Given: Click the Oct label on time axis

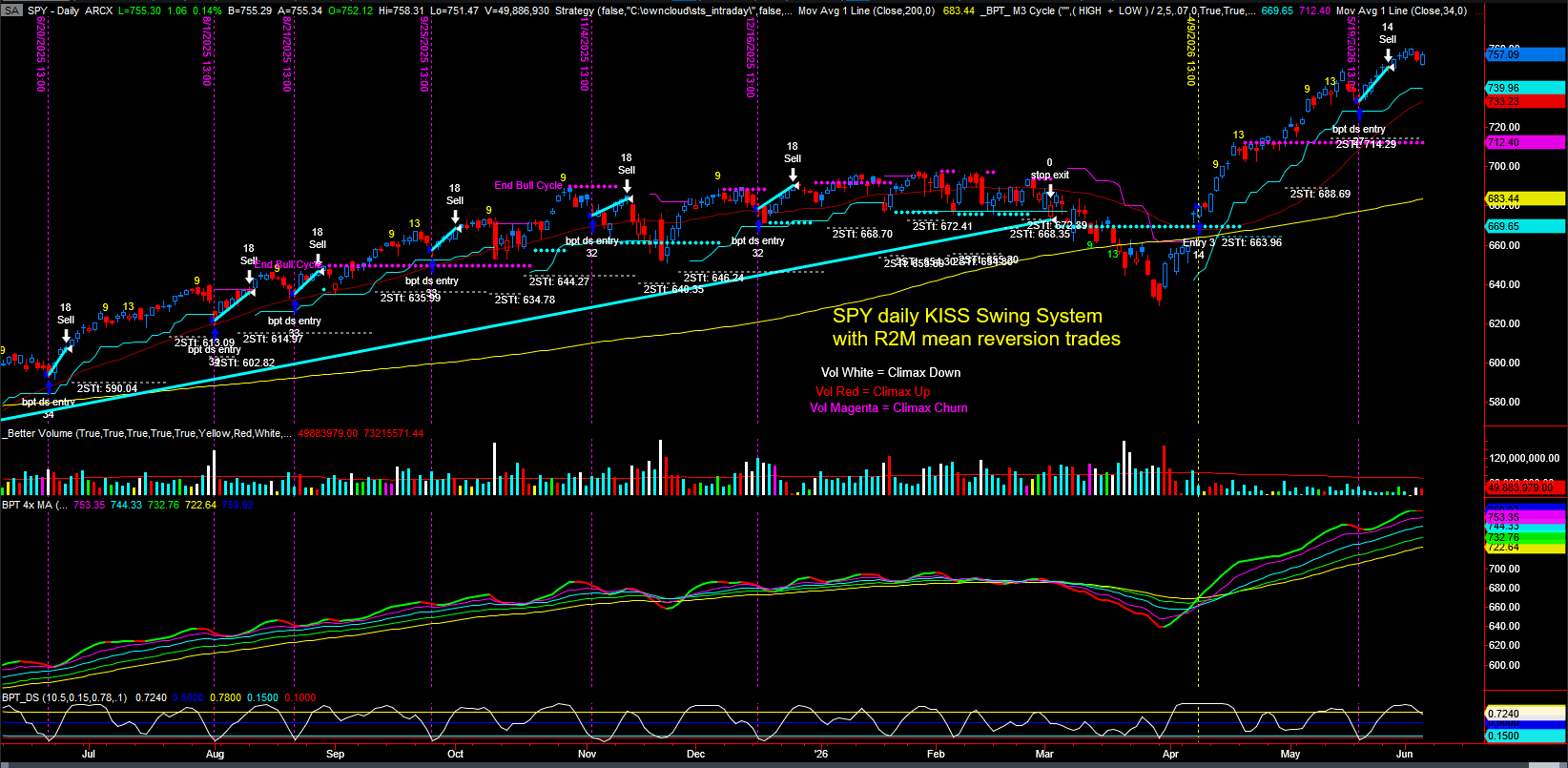Looking at the screenshot, I should pyautogui.click(x=456, y=754).
